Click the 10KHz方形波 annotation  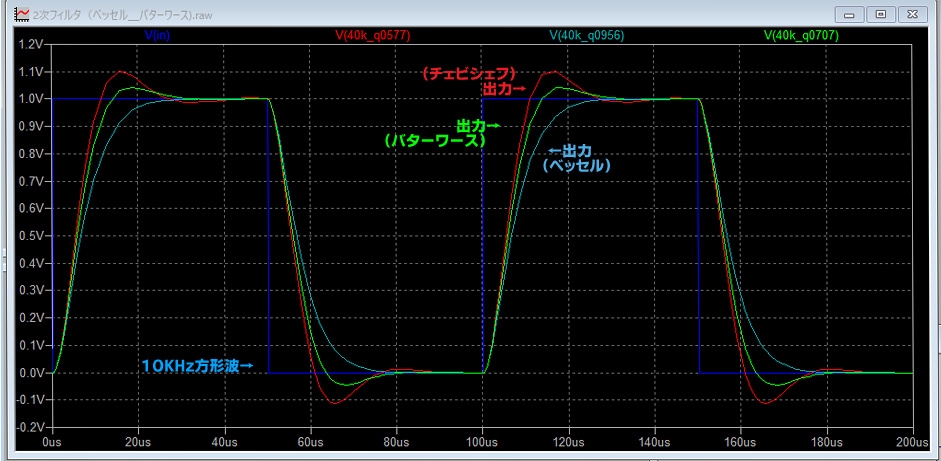[x=197, y=366]
